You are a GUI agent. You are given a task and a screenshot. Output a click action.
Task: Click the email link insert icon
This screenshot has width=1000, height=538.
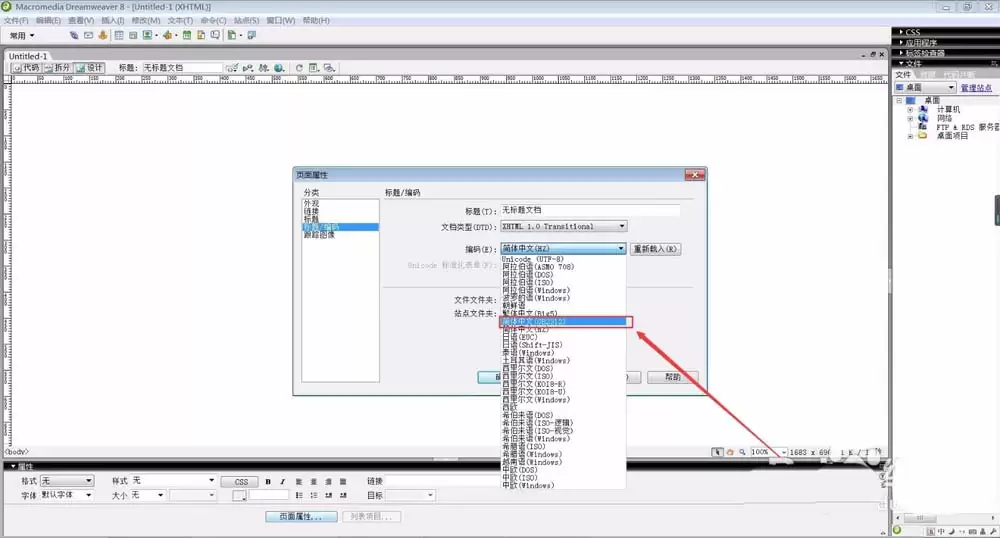[88, 35]
